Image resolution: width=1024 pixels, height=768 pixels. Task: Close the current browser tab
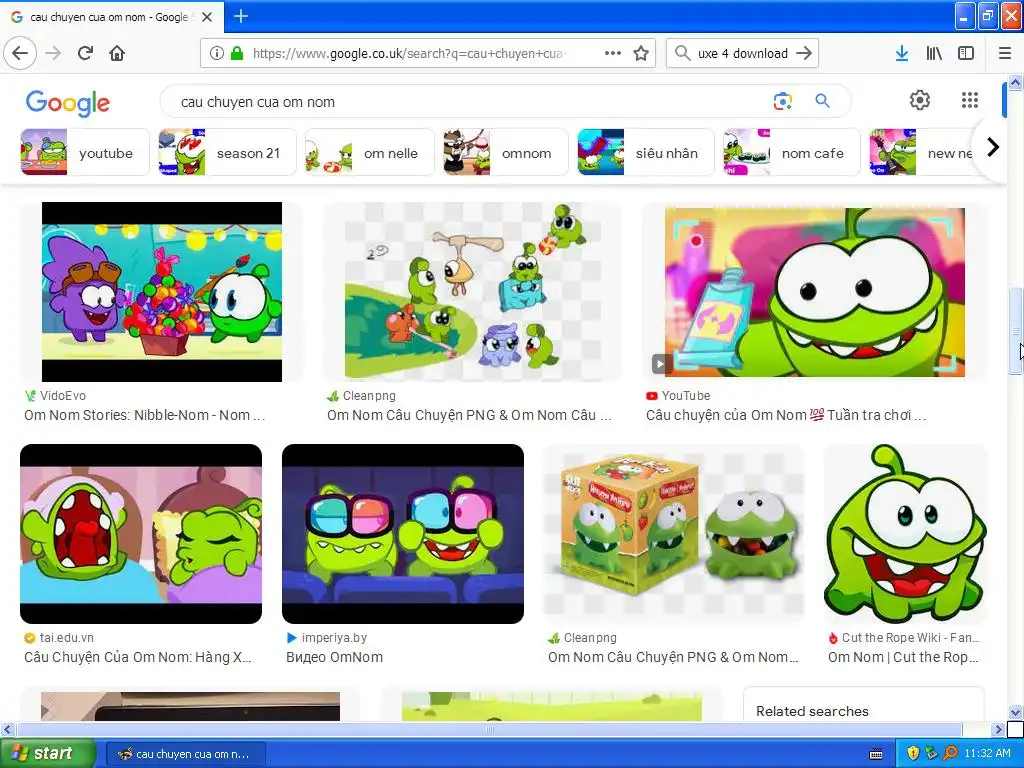(x=206, y=17)
